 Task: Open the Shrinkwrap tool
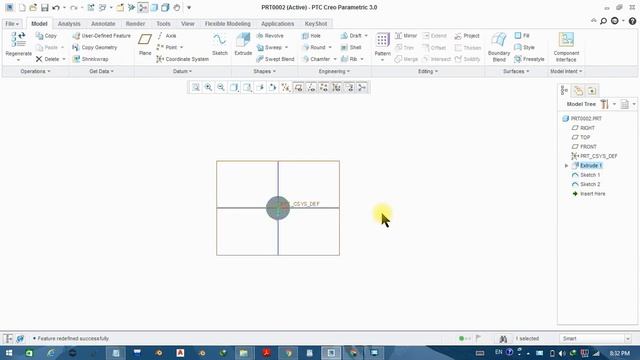90,59
